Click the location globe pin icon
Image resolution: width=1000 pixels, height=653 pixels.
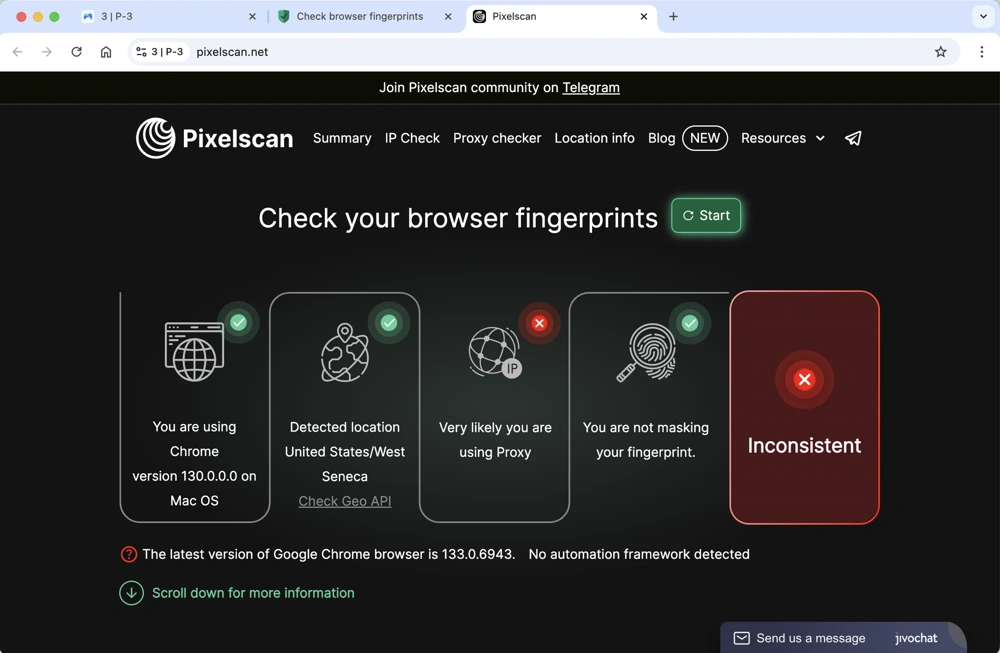[x=344, y=353]
